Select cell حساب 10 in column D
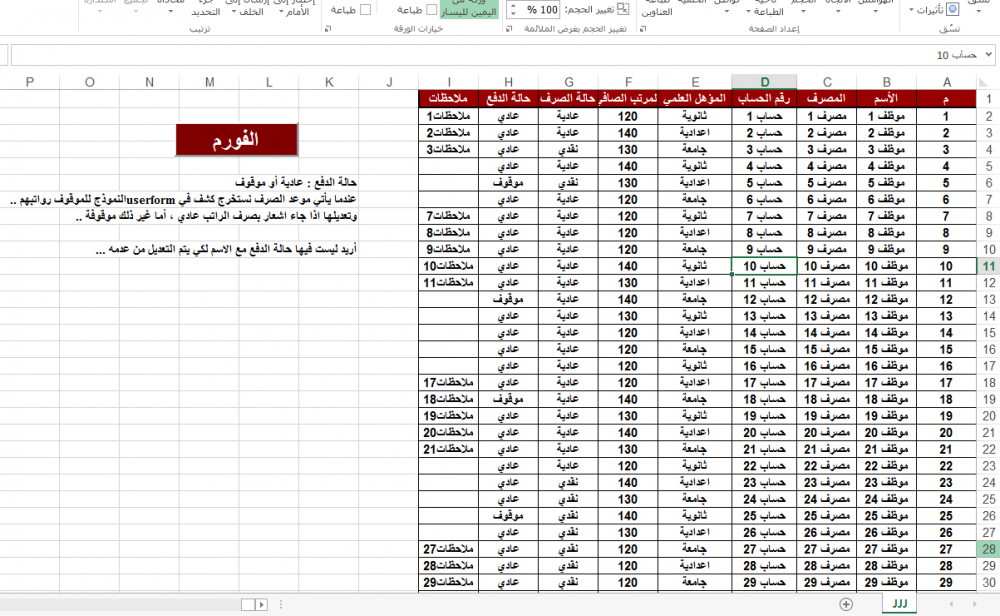This screenshot has height=616, width=1000. point(765,266)
